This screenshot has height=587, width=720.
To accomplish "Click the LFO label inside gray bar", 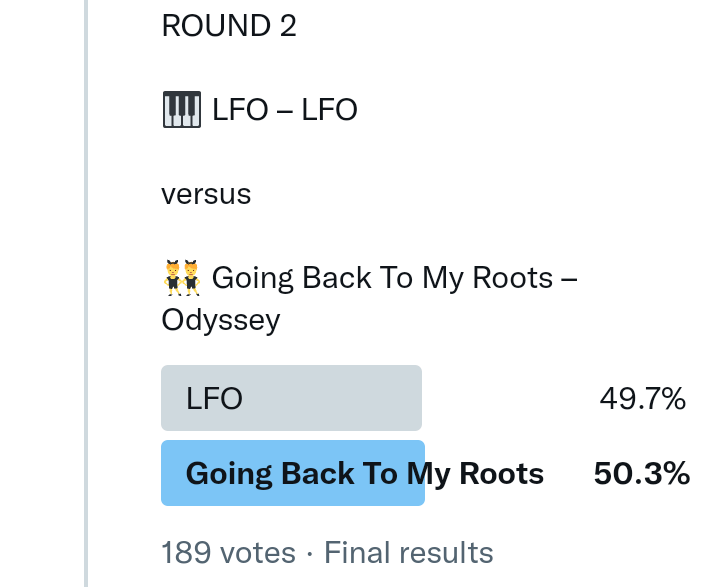I will (214, 399).
